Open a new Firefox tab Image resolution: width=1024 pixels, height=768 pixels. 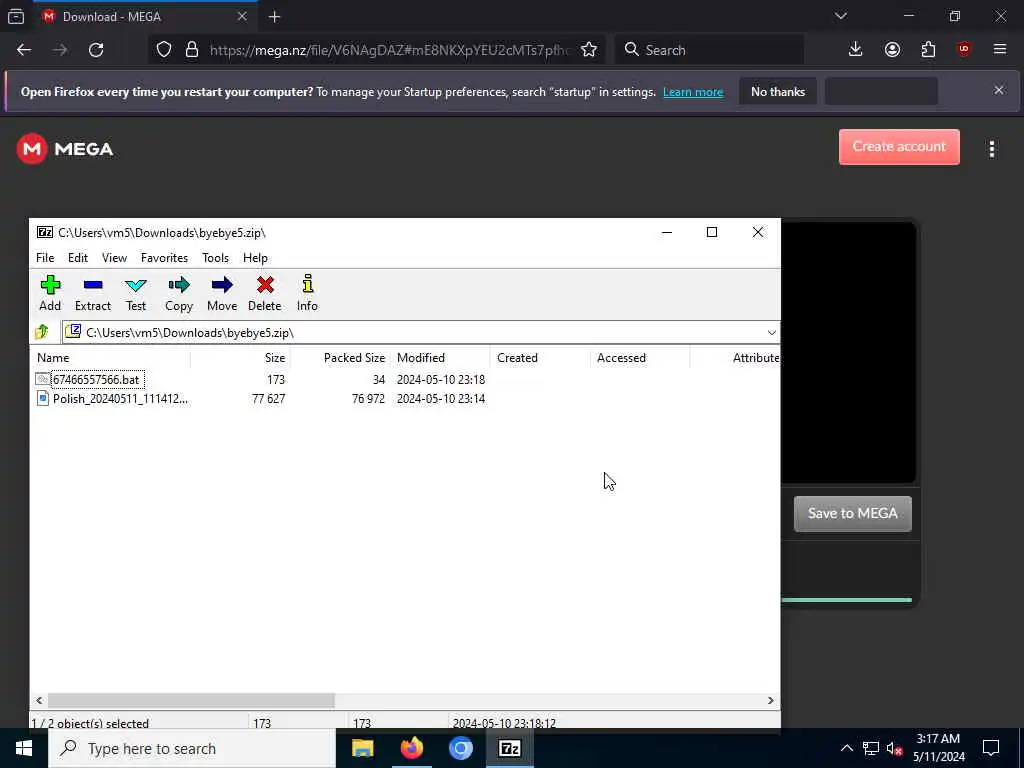[x=275, y=17]
